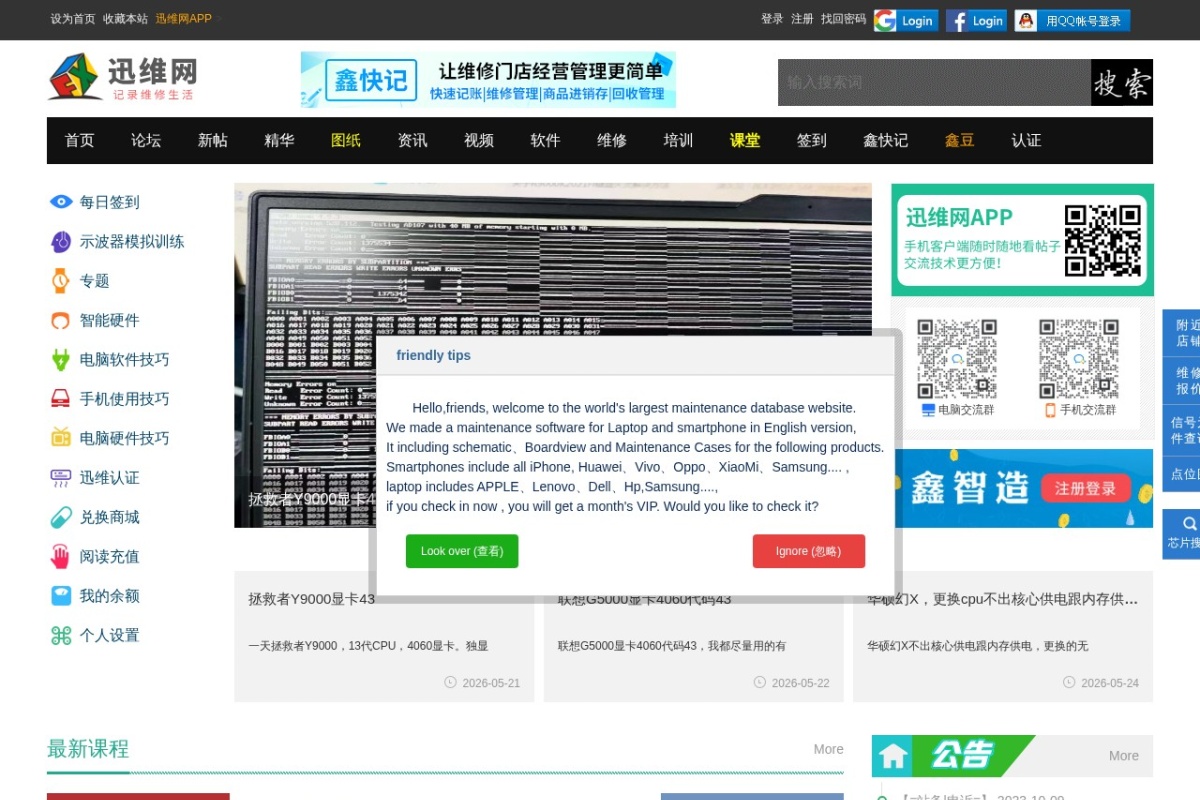Click the orange icon beside 智能硬件
The height and width of the screenshot is (800, 1200).
61,321
